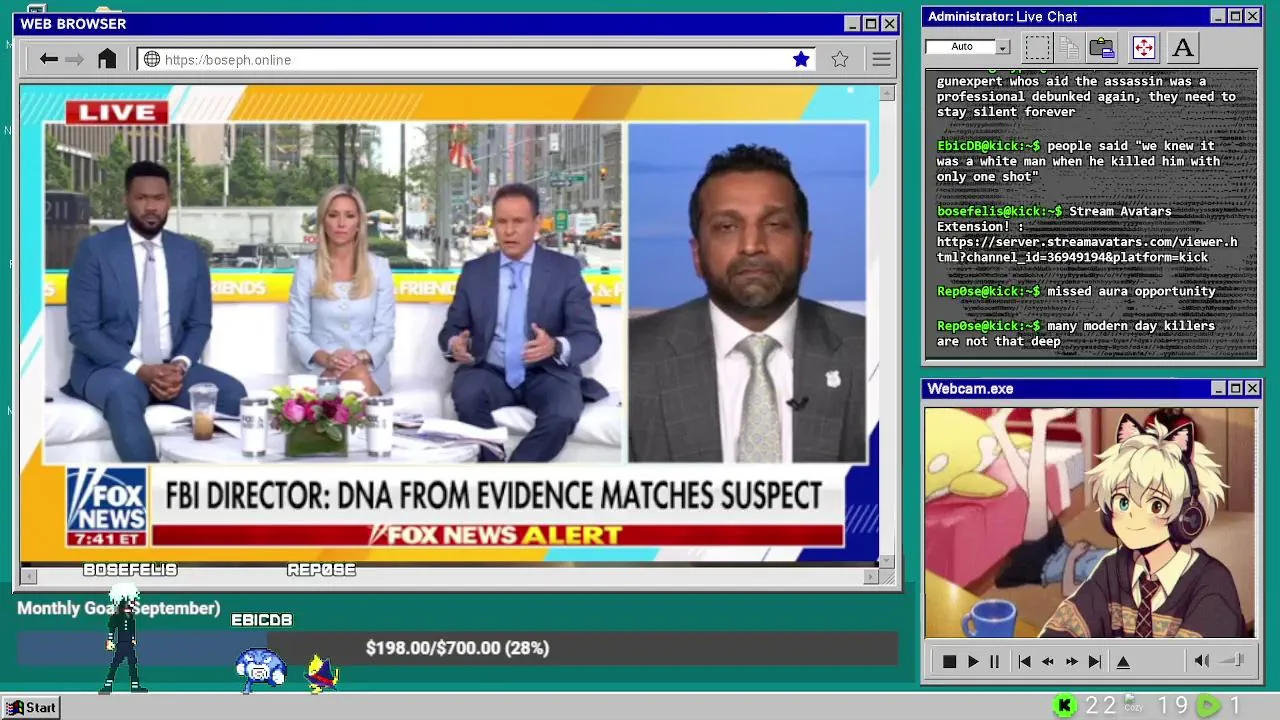
Task: Click the browser vertical scrollbar up arrow
Action: click(x=886, y=93)
